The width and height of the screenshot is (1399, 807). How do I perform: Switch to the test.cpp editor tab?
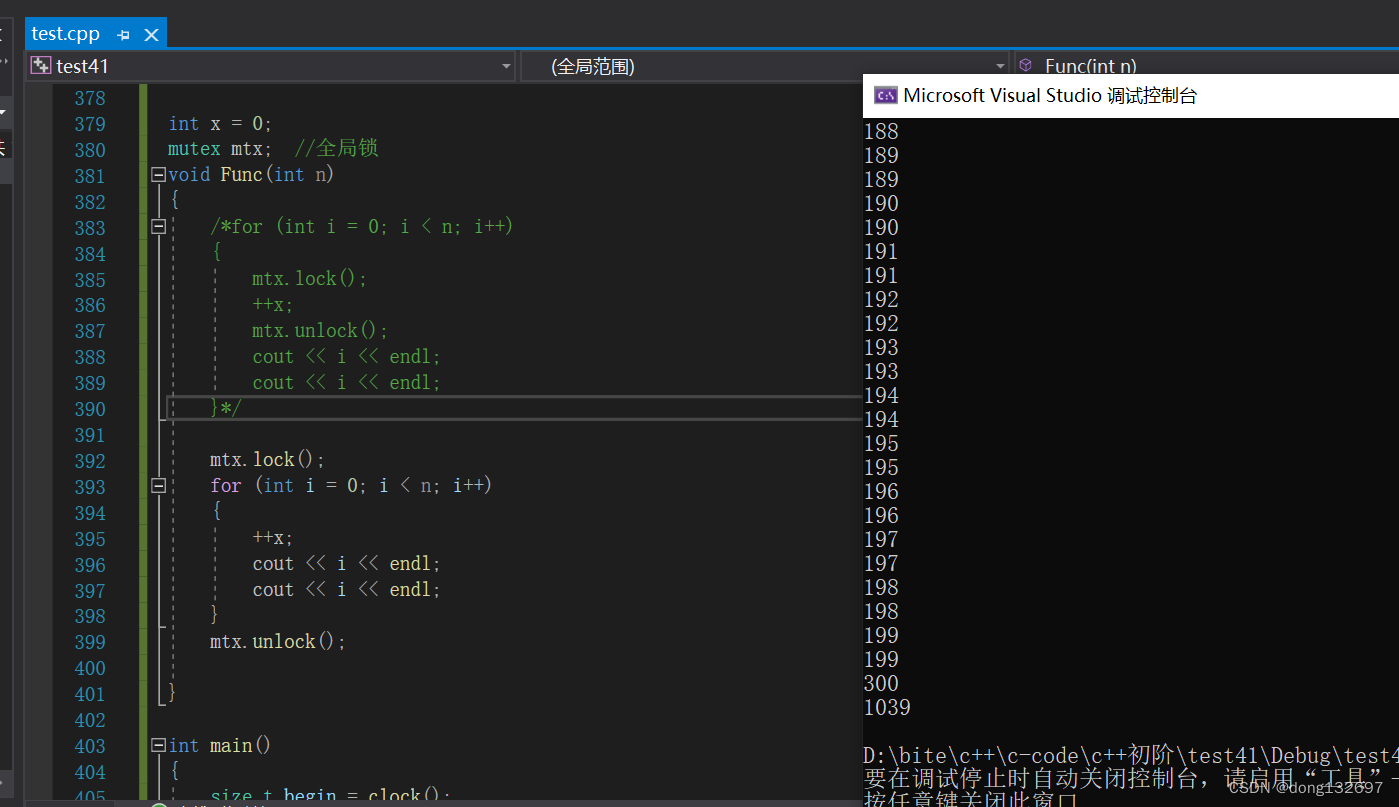point(66,34)
